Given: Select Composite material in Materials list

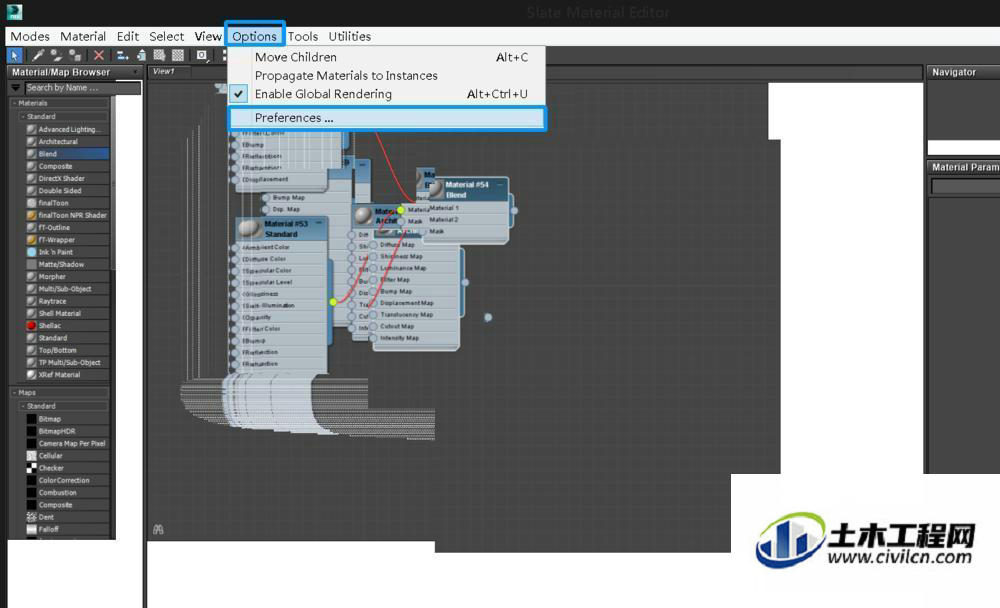Looking at the screenshot, I should tap(67, 166).
